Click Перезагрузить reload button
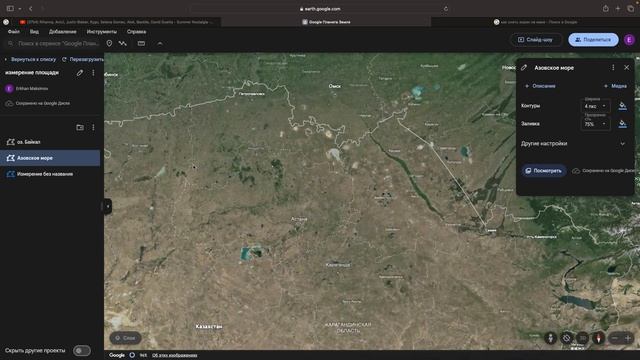This screenshot has height=360, width=640. [x=83, y=59]
